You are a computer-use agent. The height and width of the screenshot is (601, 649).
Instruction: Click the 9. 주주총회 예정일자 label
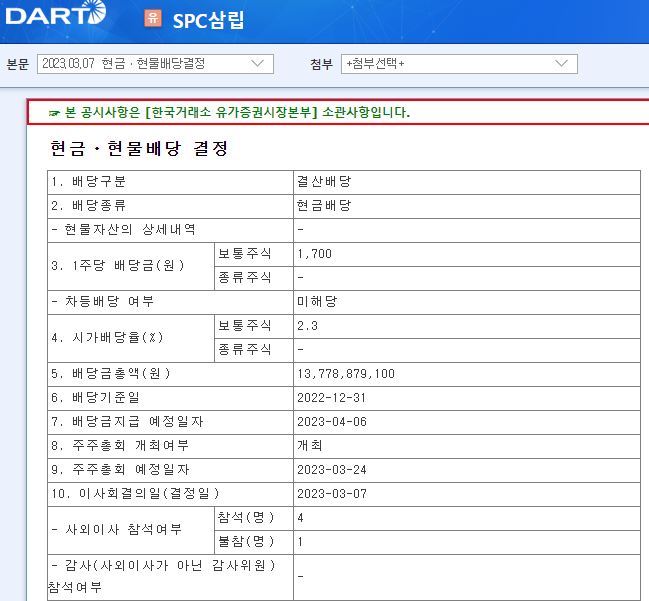click(120, 470)
